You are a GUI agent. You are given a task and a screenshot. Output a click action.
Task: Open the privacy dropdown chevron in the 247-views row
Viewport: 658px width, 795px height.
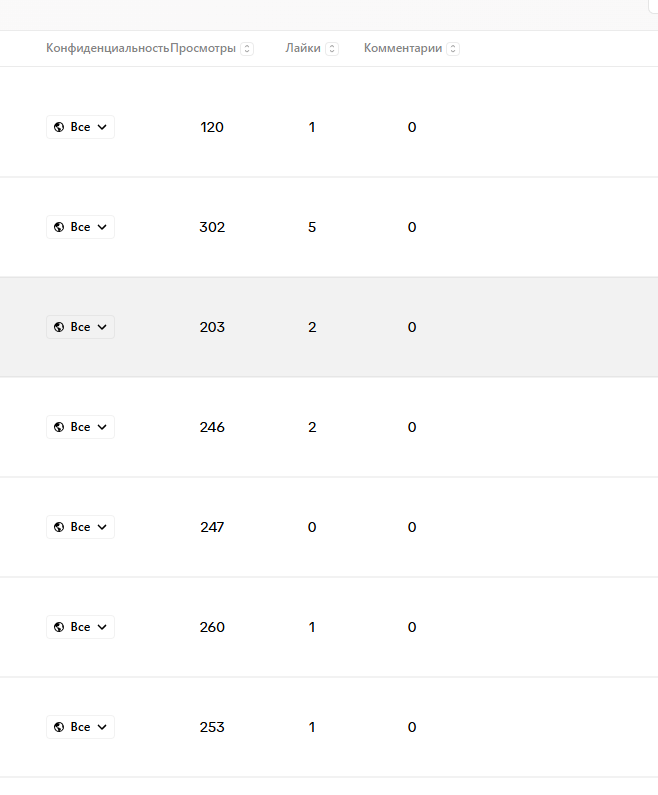(x=102, y=527)
